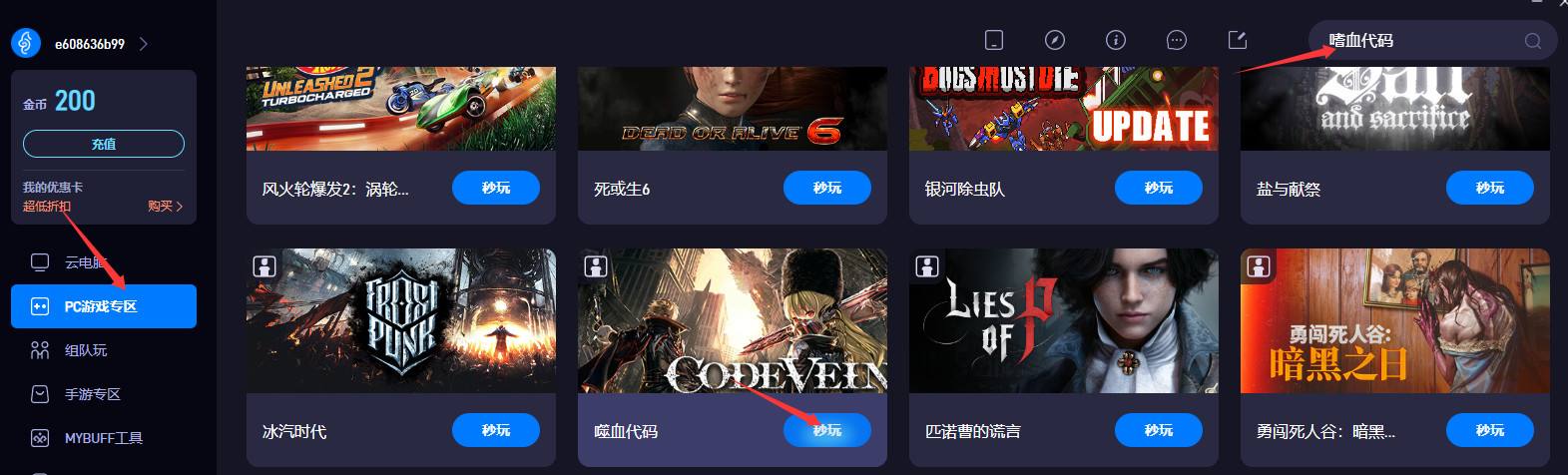Image resolution: width=1568 pixels, height=475 pixels.
Task: Click the account avatar logo
Action: pos(26,43)
